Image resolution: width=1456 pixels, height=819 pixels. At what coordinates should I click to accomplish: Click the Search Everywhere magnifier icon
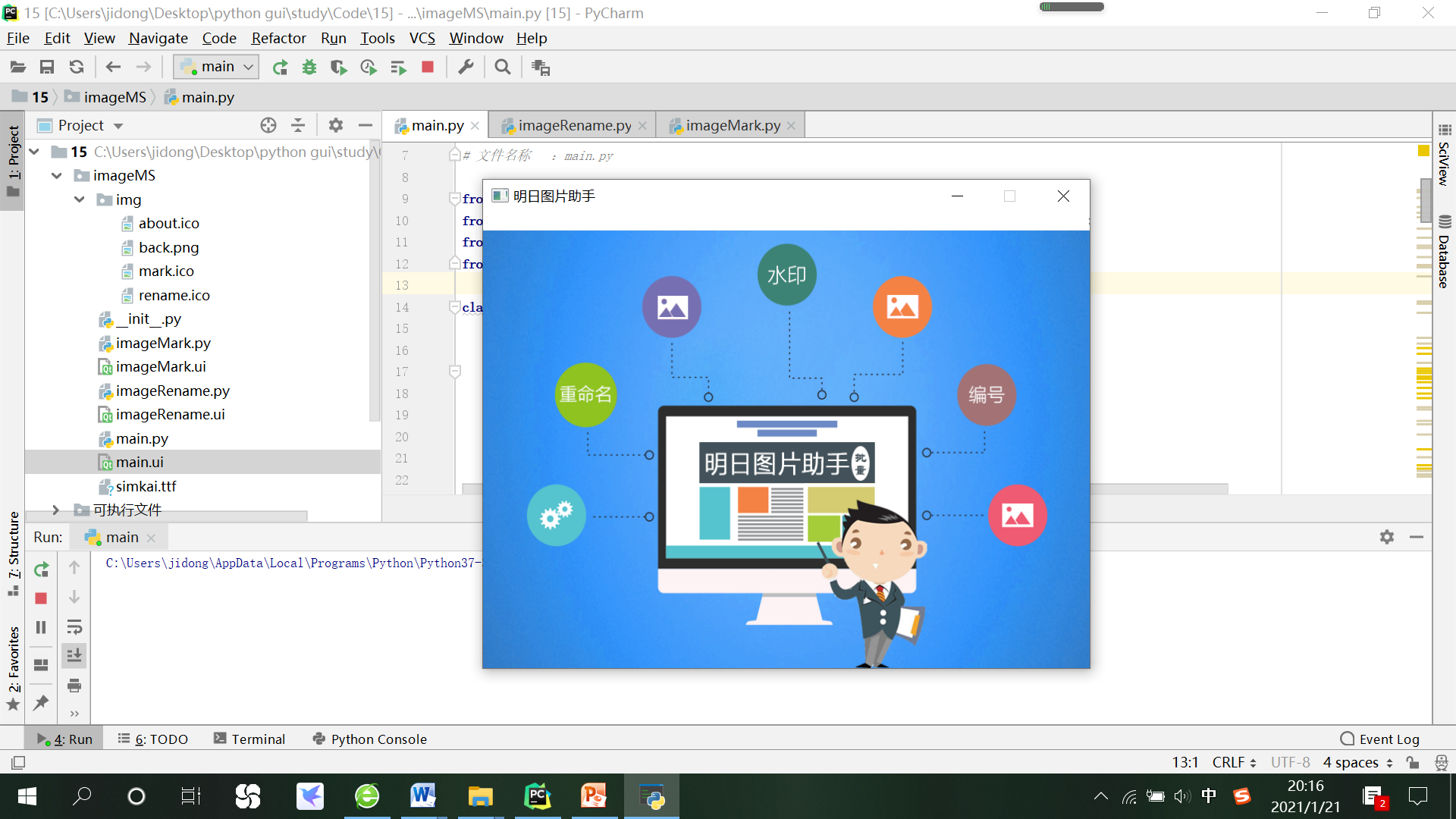(x=502, y=67)
